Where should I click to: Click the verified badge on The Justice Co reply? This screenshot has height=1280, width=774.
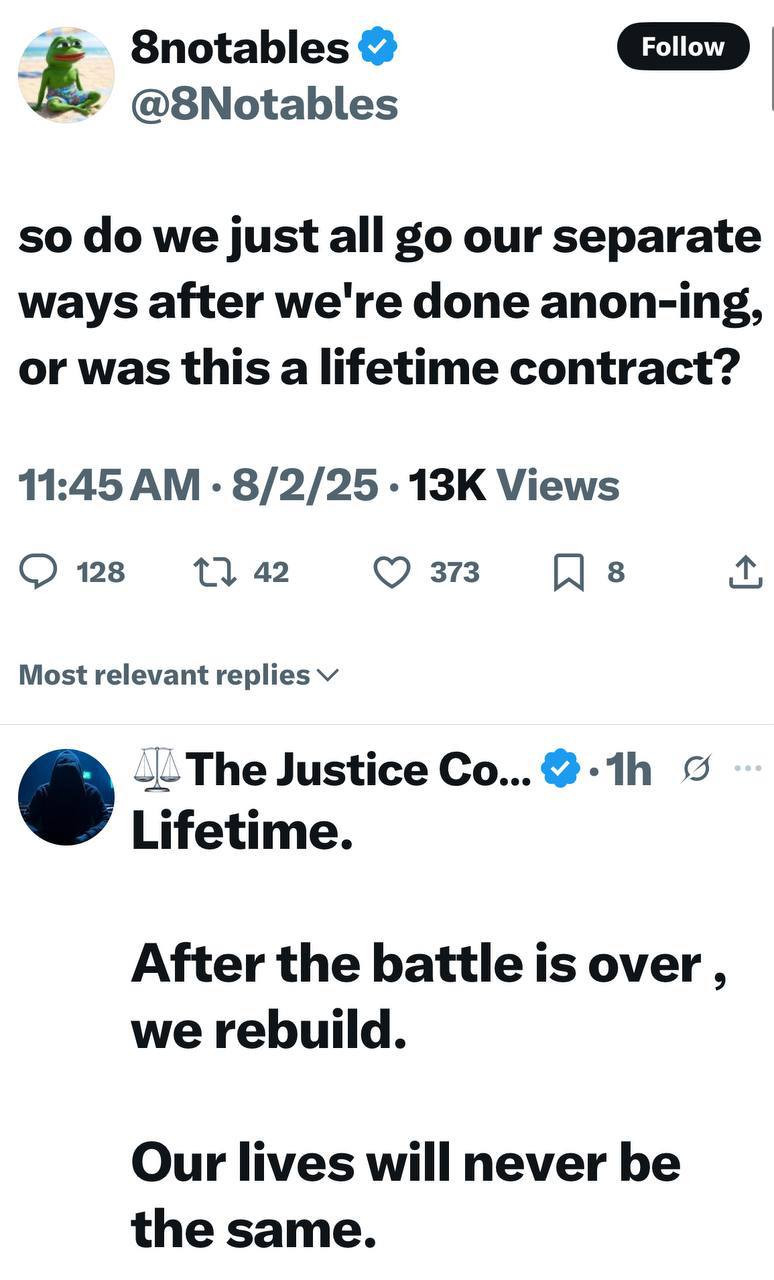click(560, 770)
